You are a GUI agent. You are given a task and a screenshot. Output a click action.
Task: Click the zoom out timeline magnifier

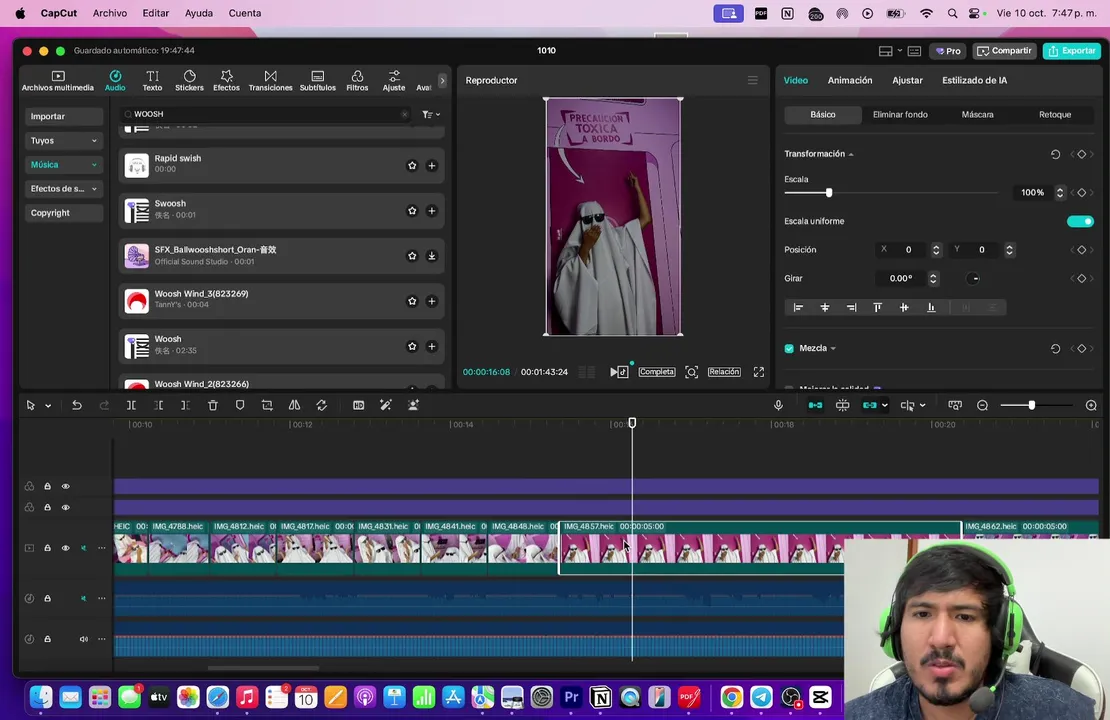point(983,405)
